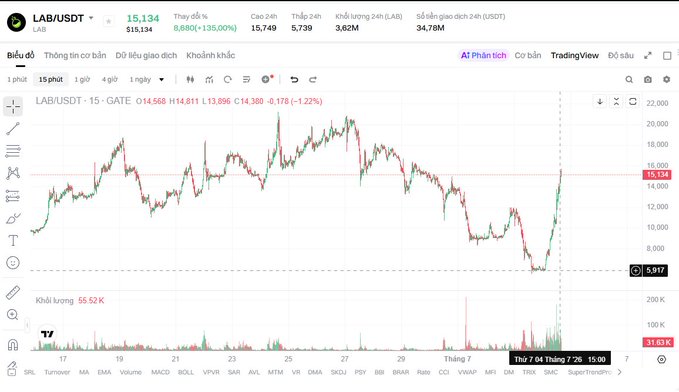Expand more indicators with right chevron
The width and height of the screenshot is (679, 392).
click(620, 372)
